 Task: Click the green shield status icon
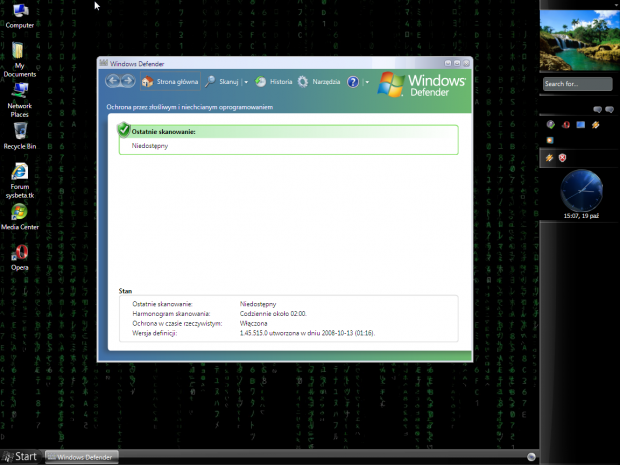pos(124,129)
